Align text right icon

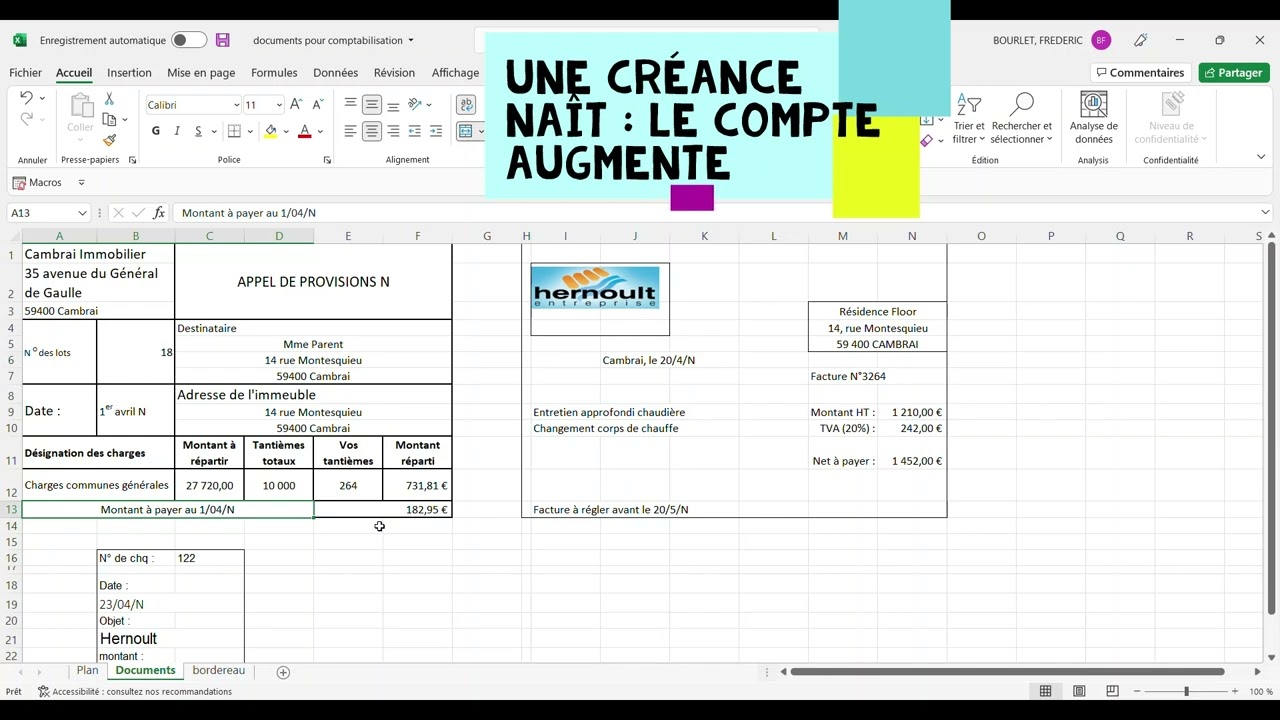click(x=393, y=131)
